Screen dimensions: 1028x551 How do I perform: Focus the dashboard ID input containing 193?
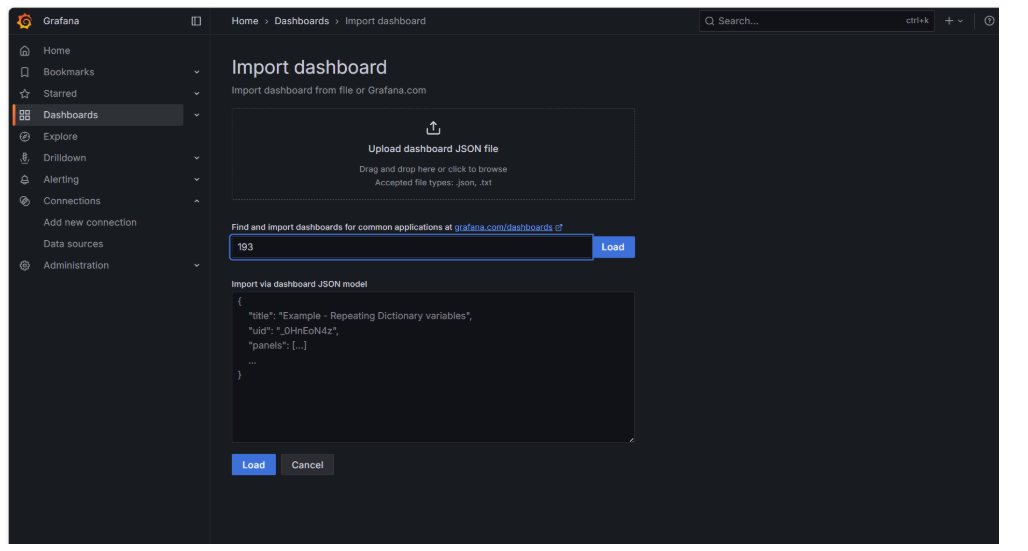point(412,247)
